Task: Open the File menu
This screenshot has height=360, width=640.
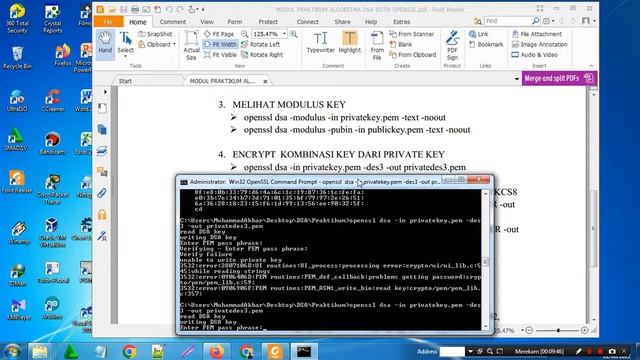Action: (108, 22)
